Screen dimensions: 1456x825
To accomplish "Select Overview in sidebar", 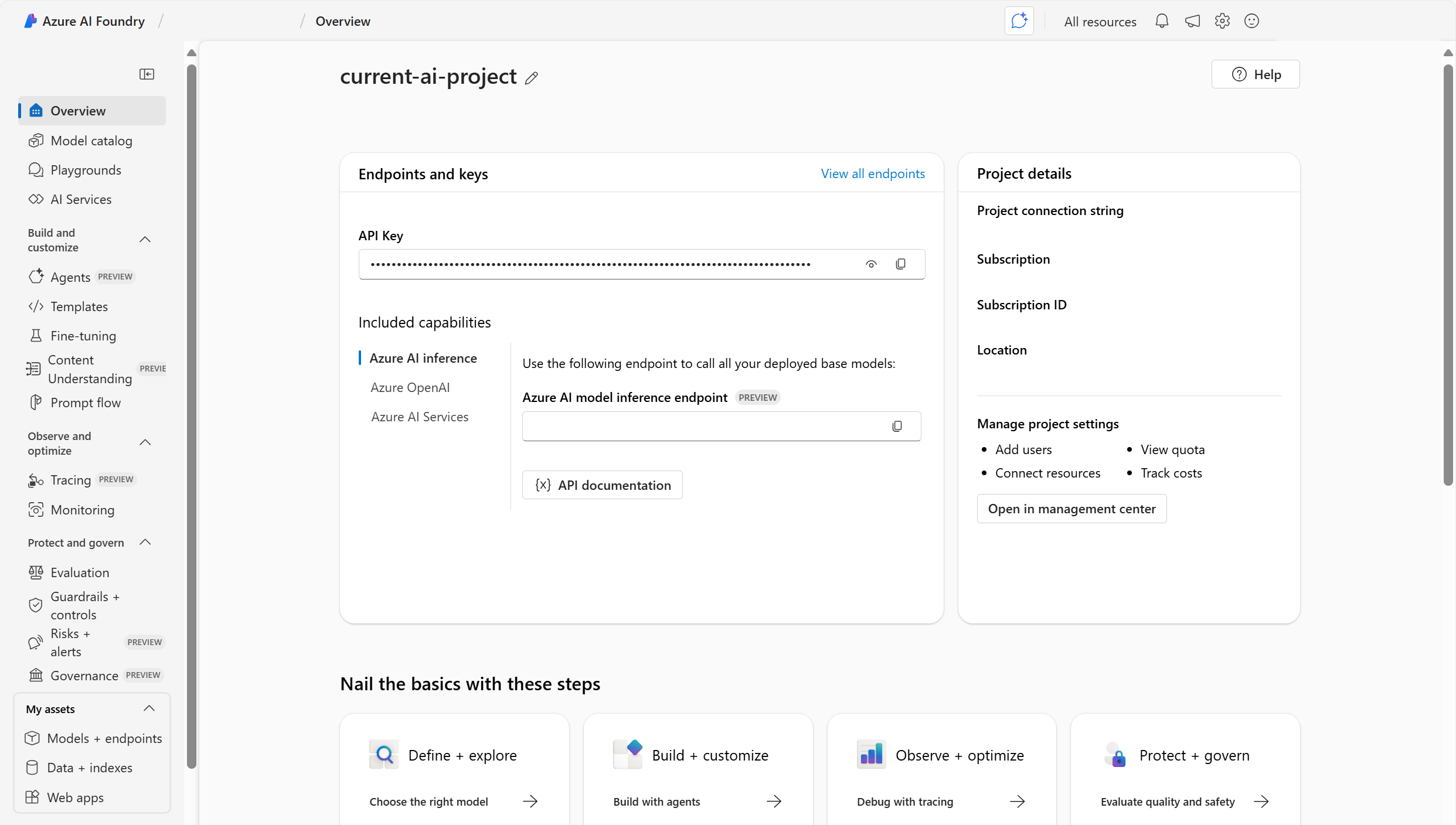I will pyautogui.click(x=92, y=111).
